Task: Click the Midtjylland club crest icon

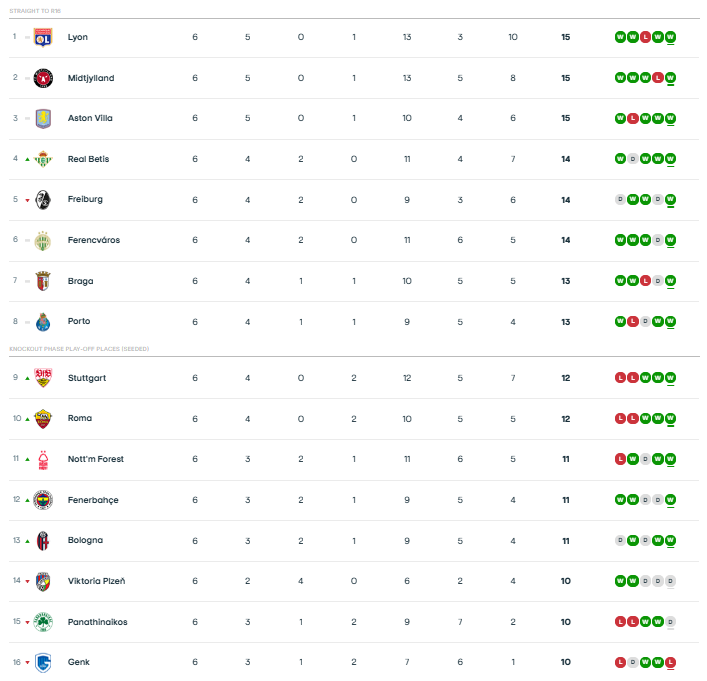Action: [42, 78]
